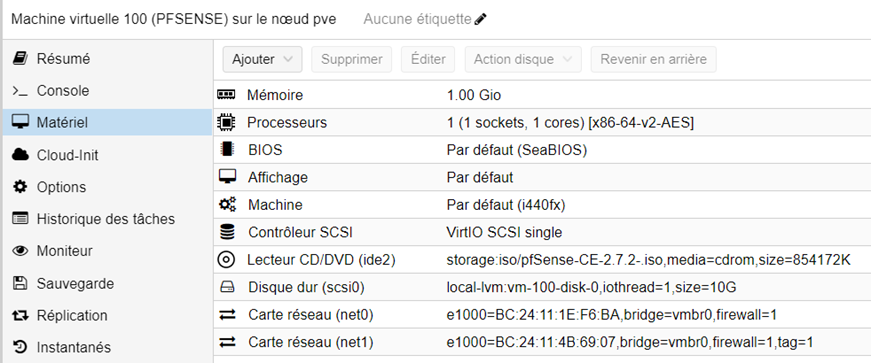
Task: Click the pencil icon to edit tags
Action: 481,19
